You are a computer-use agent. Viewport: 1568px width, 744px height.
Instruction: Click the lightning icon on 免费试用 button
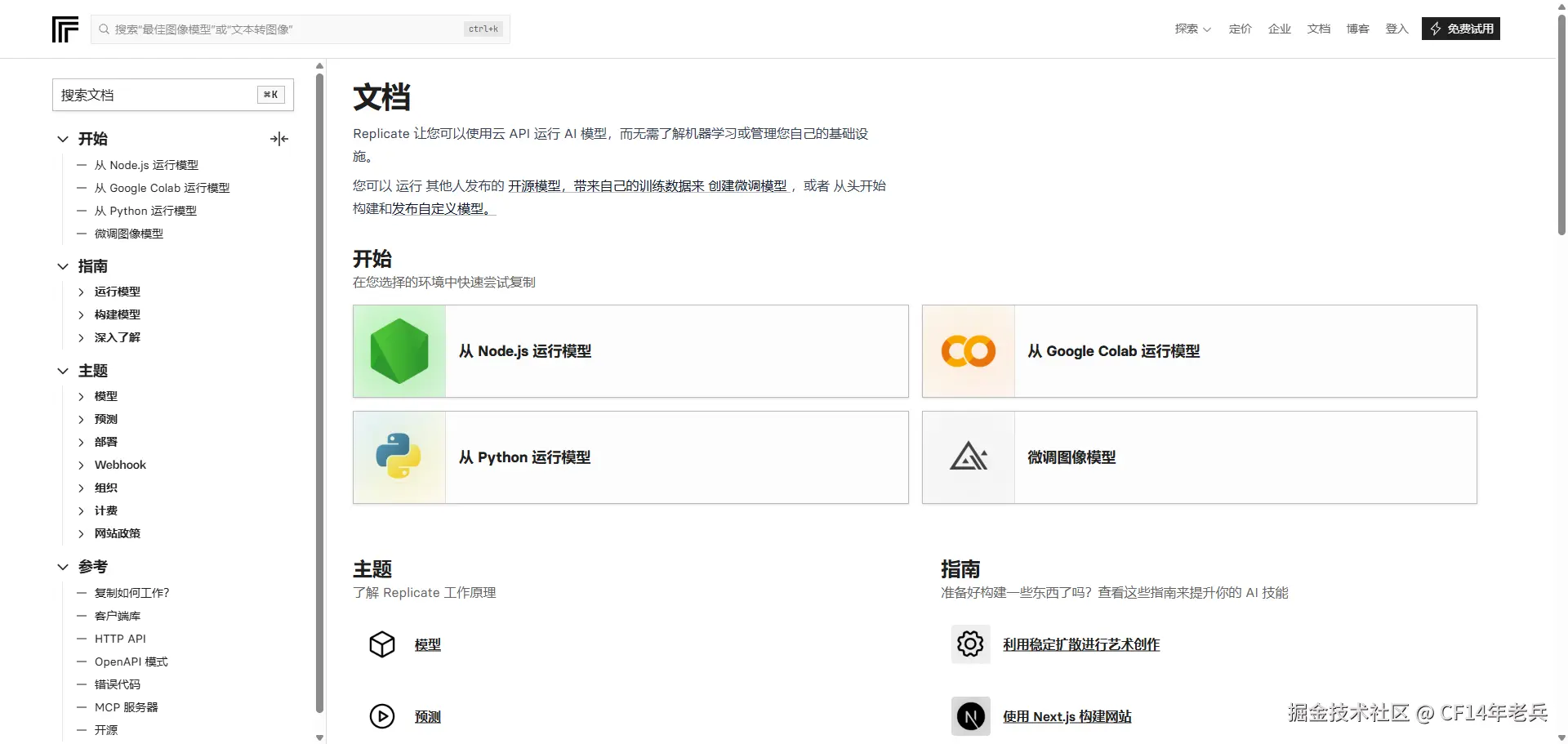[1436, 29]
